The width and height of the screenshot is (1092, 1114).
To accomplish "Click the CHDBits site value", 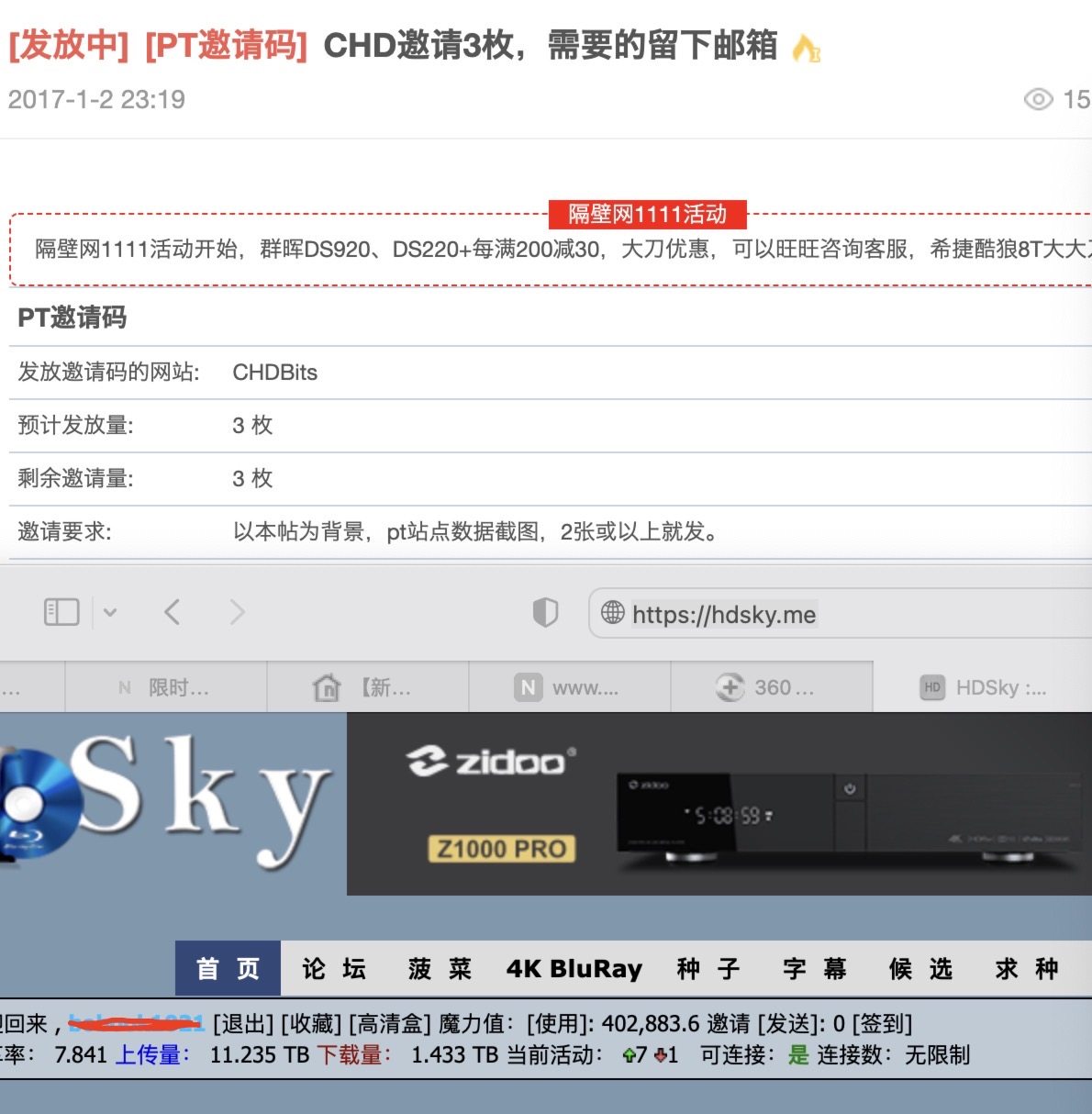I will (x=275, y=373).
